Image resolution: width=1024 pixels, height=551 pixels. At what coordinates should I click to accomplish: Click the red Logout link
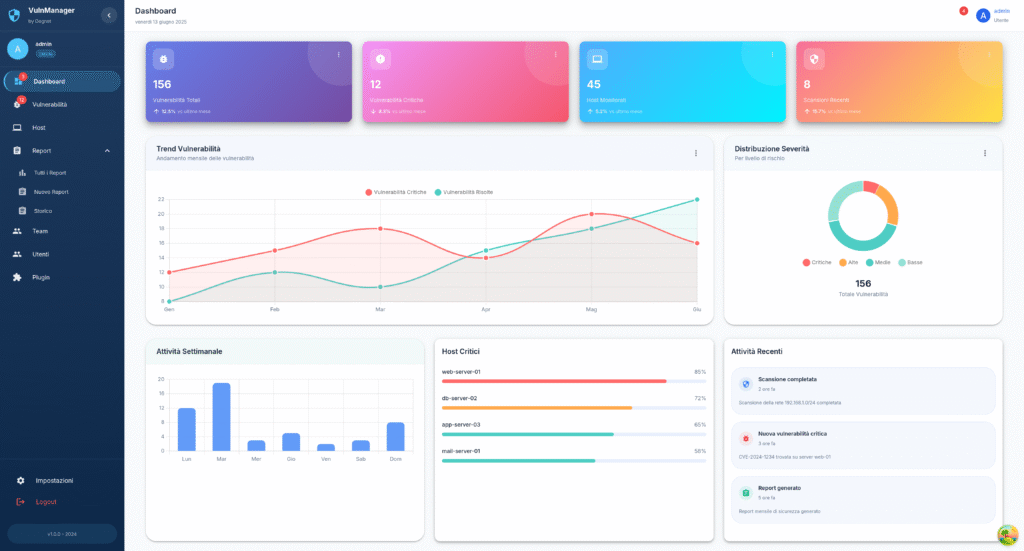point(46,502)
